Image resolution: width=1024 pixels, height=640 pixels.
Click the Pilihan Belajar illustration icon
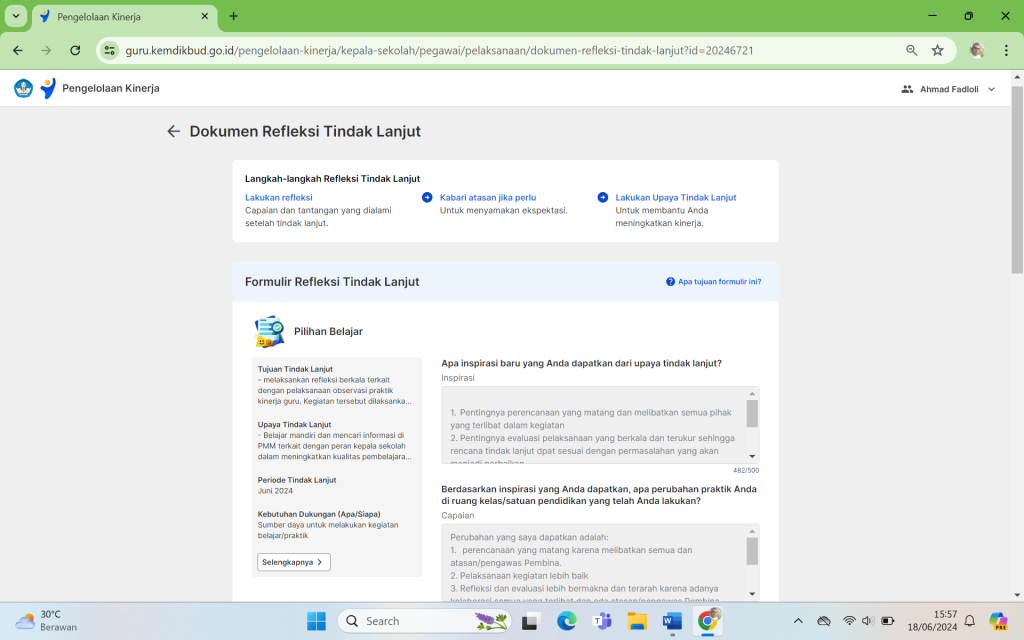[269, 331]
